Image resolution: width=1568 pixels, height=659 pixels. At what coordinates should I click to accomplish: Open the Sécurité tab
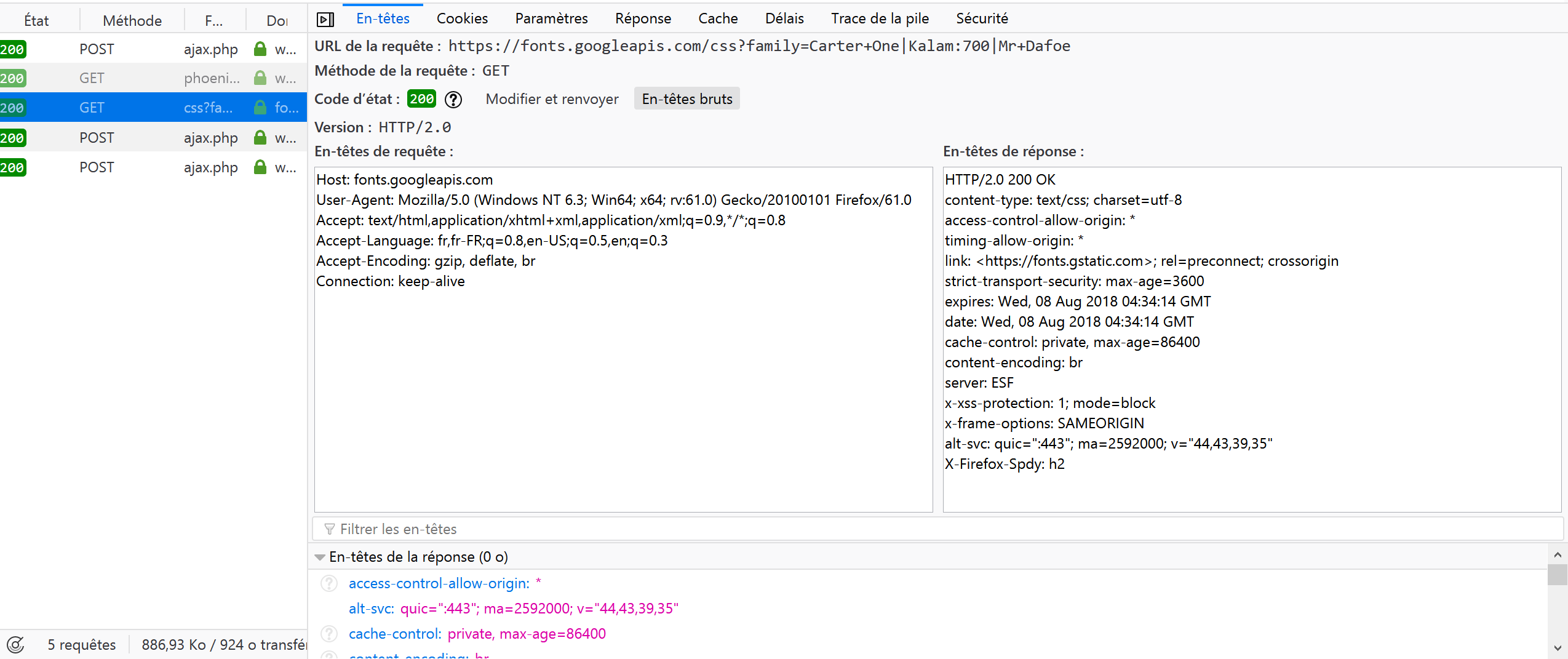(982, 18)
